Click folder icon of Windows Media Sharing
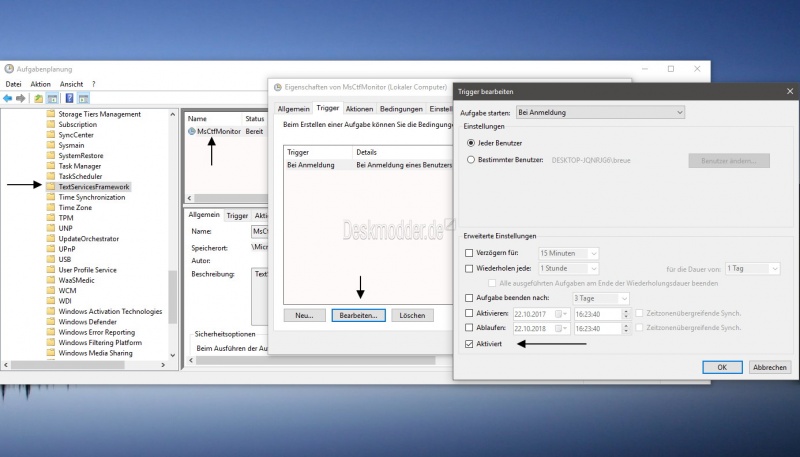The image size is (800, 457). click(x=51, y=352)
